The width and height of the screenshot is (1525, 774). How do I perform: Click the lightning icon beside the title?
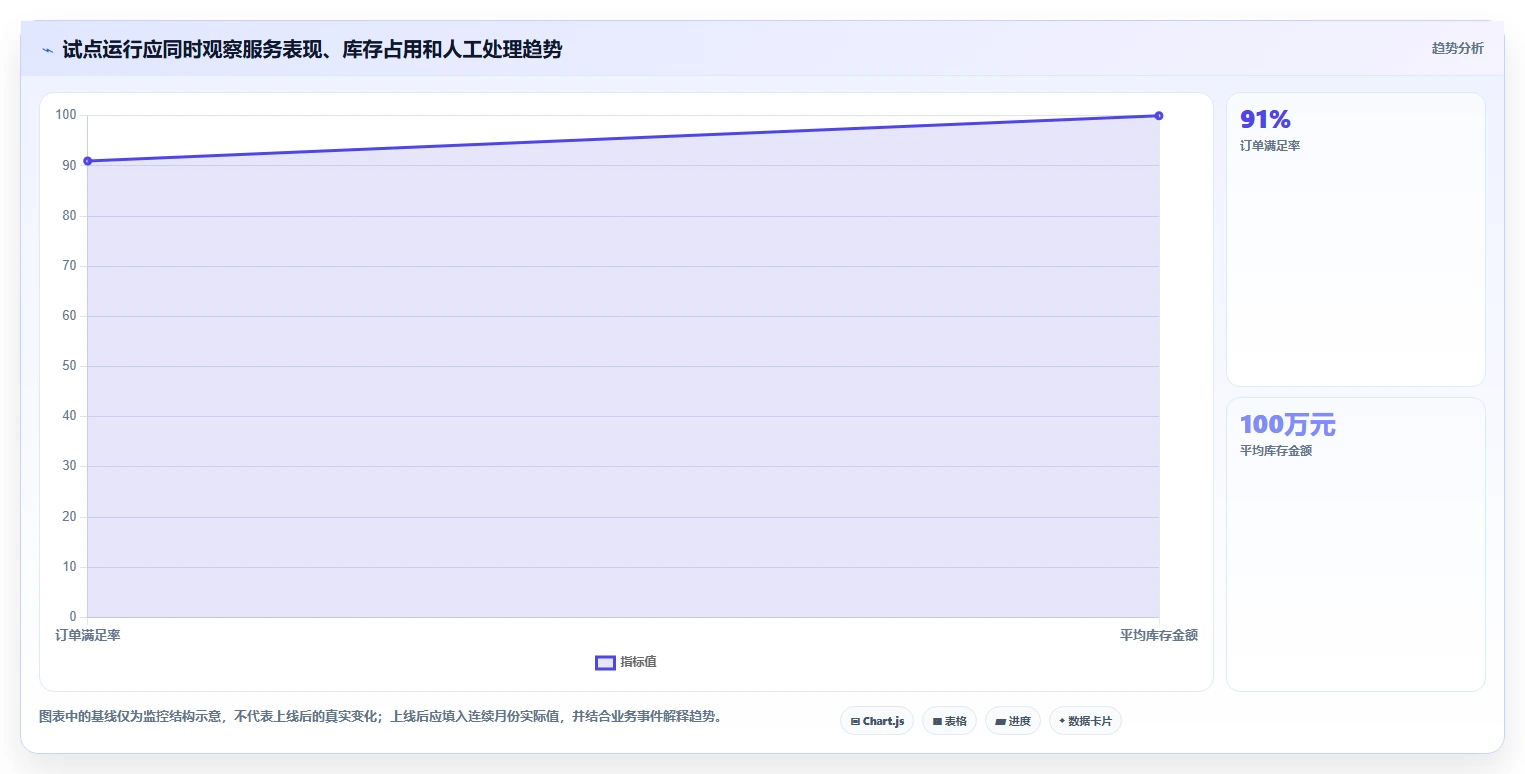[x=47, y=50]
